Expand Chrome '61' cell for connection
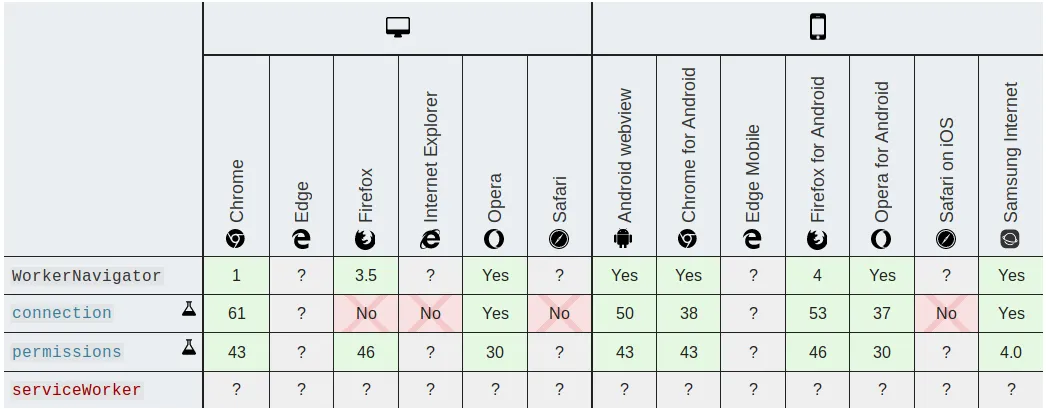The height and width of the screenshot is (409, 1046). coord(237,314)
